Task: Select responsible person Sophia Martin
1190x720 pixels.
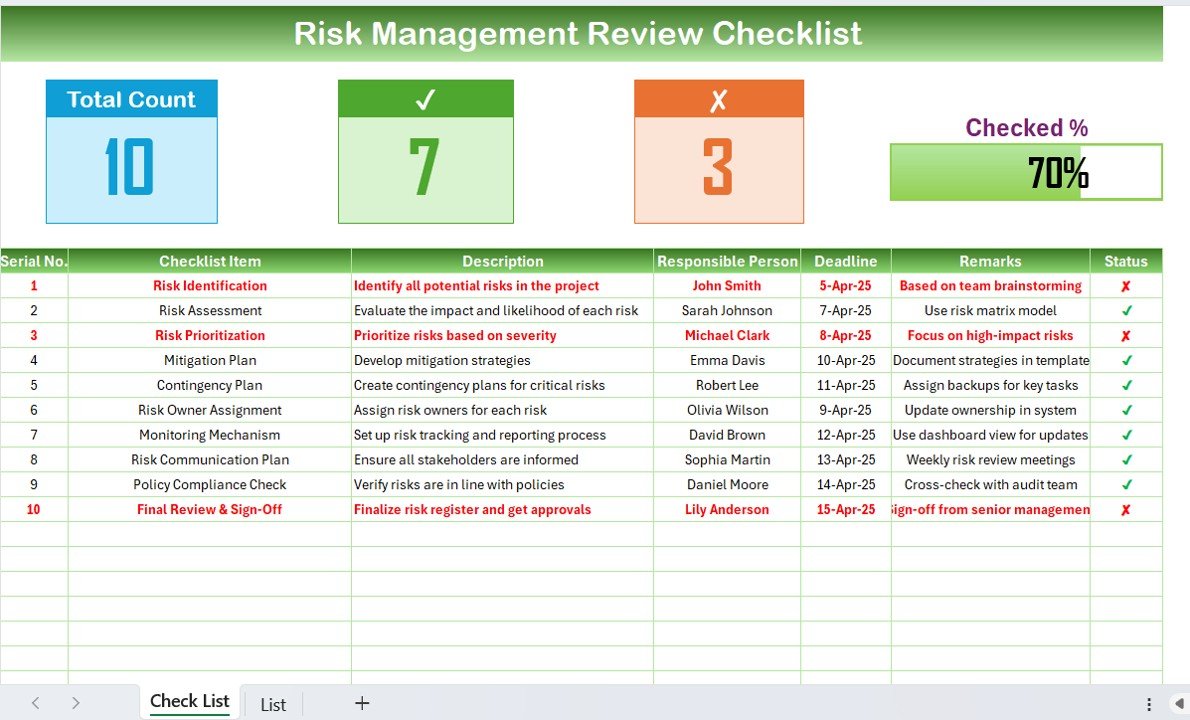Action: click(727, 460)
